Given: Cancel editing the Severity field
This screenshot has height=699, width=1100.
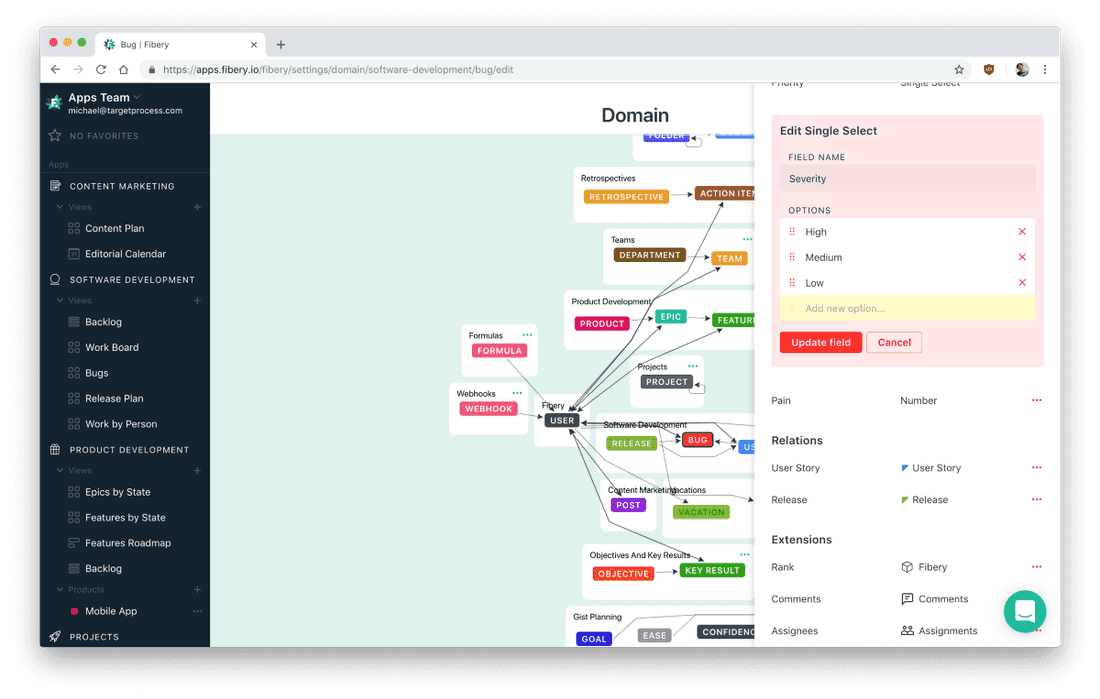Looking at the screenshot, I should (893, 342).
